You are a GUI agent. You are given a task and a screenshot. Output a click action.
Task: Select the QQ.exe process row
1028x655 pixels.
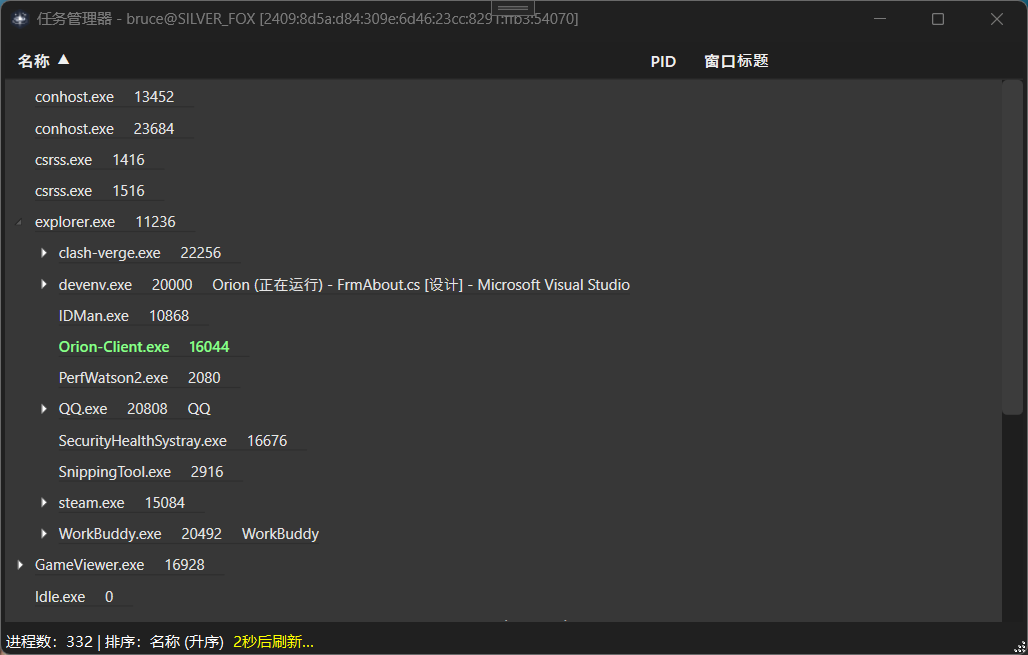coord(134,409)
